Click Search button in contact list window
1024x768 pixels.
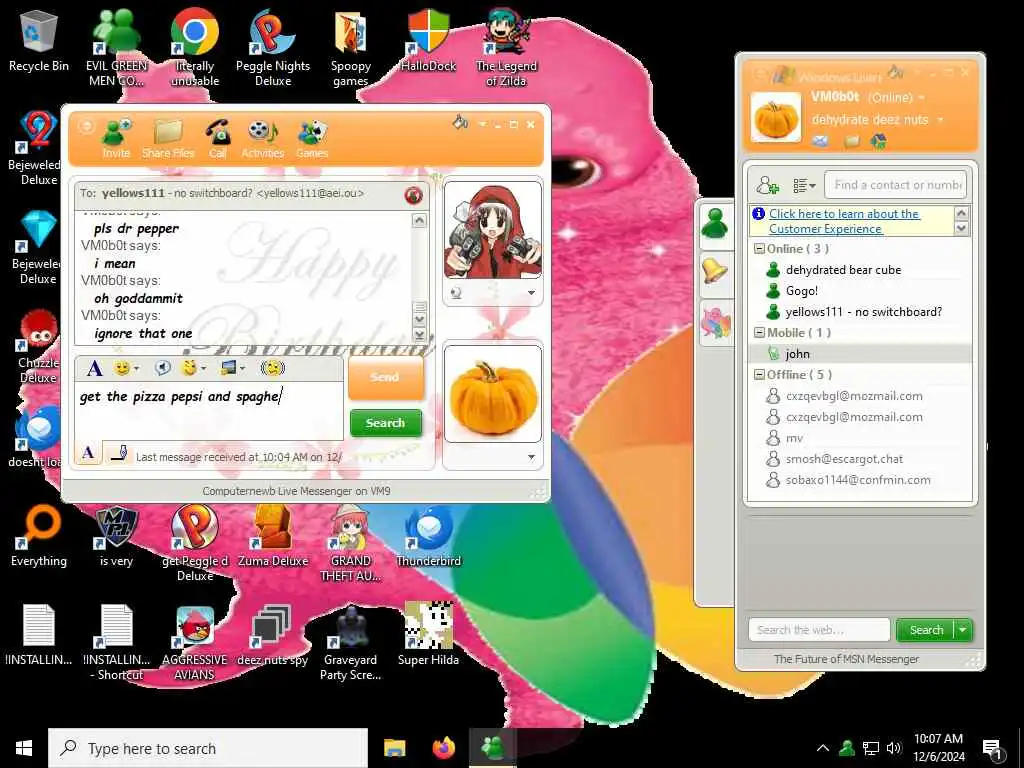(926, 630)
